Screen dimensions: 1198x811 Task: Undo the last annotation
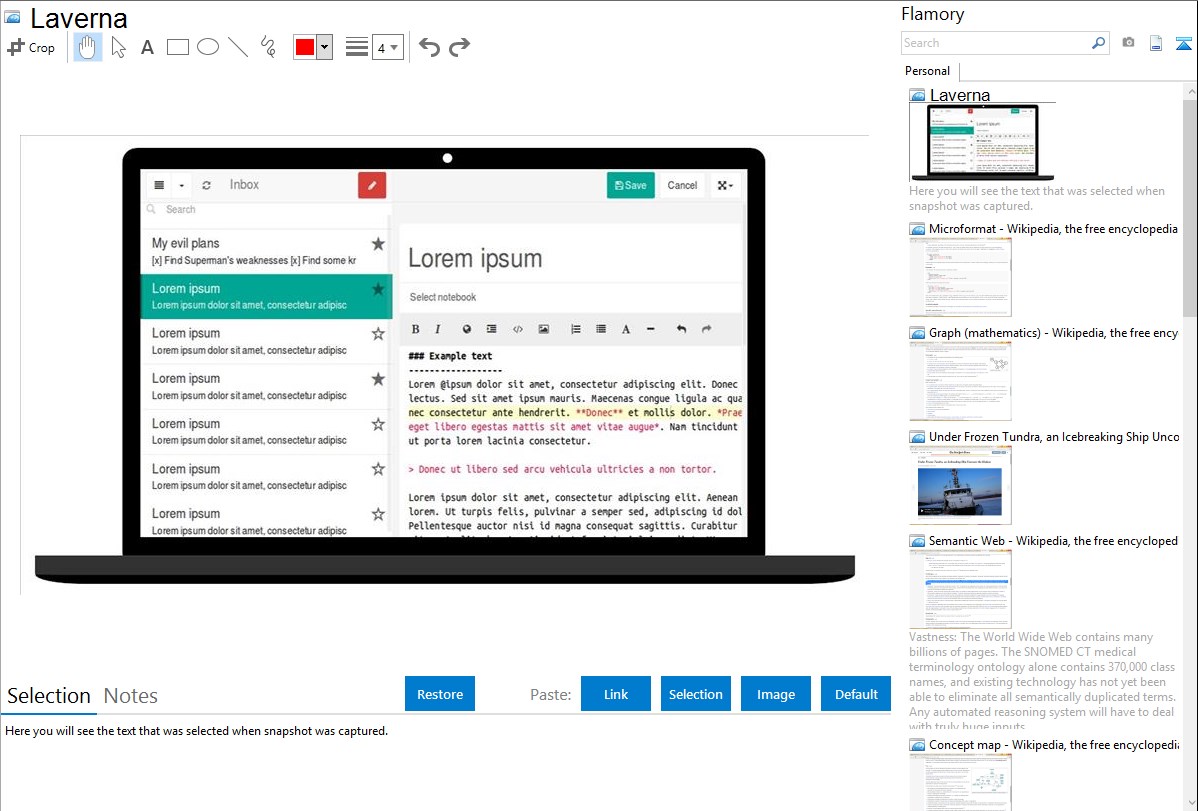pyautogui.click(x=429, y=47)
